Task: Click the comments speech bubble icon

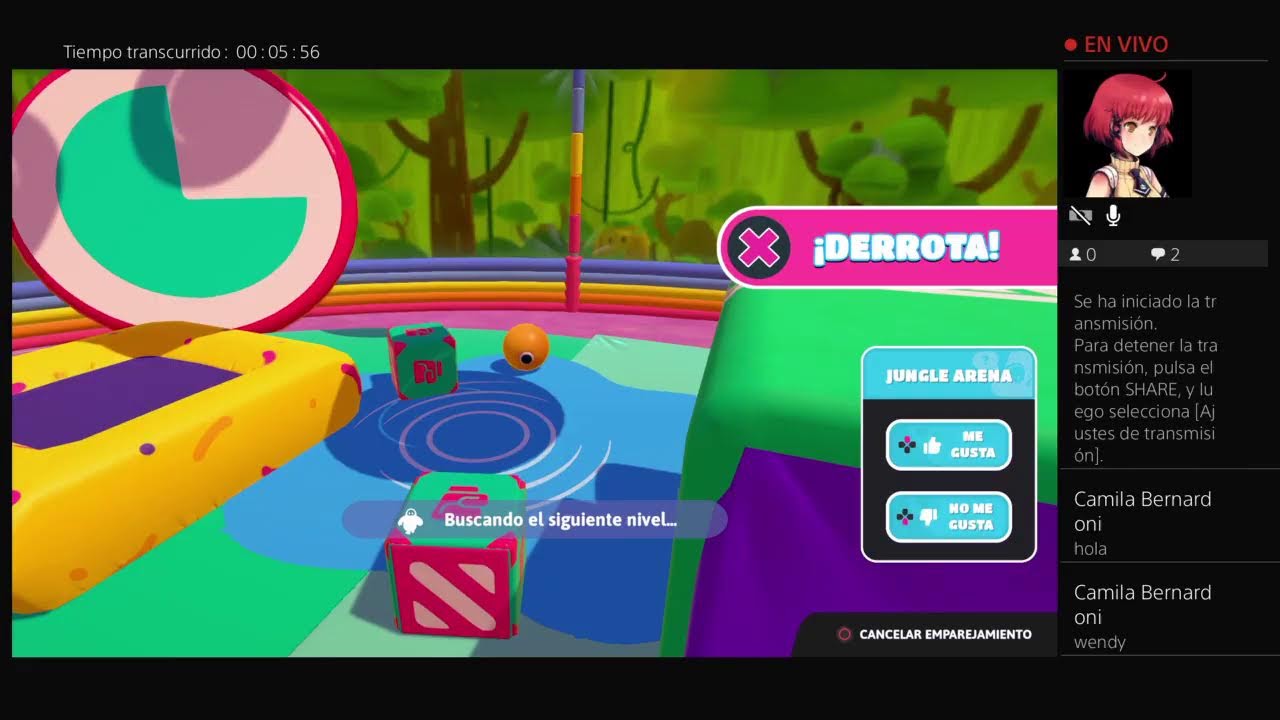Action: pos(1158,255)
